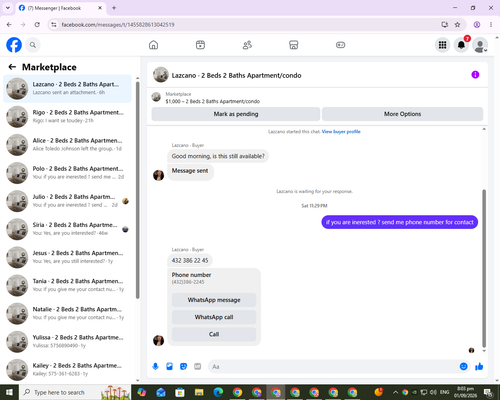Click the chat messages scrollbar
Screen dimensions: 500x400
coord(484,268)
